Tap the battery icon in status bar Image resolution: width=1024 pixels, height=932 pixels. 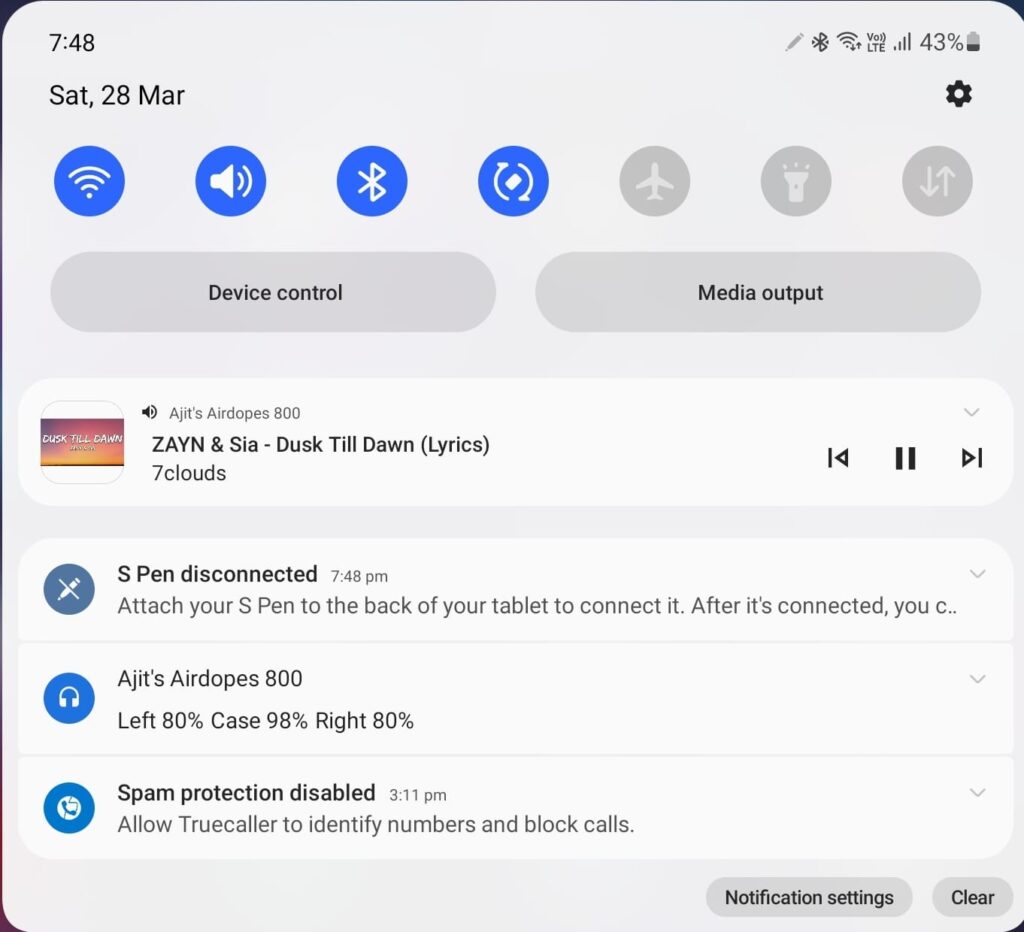tap(974, 43)
